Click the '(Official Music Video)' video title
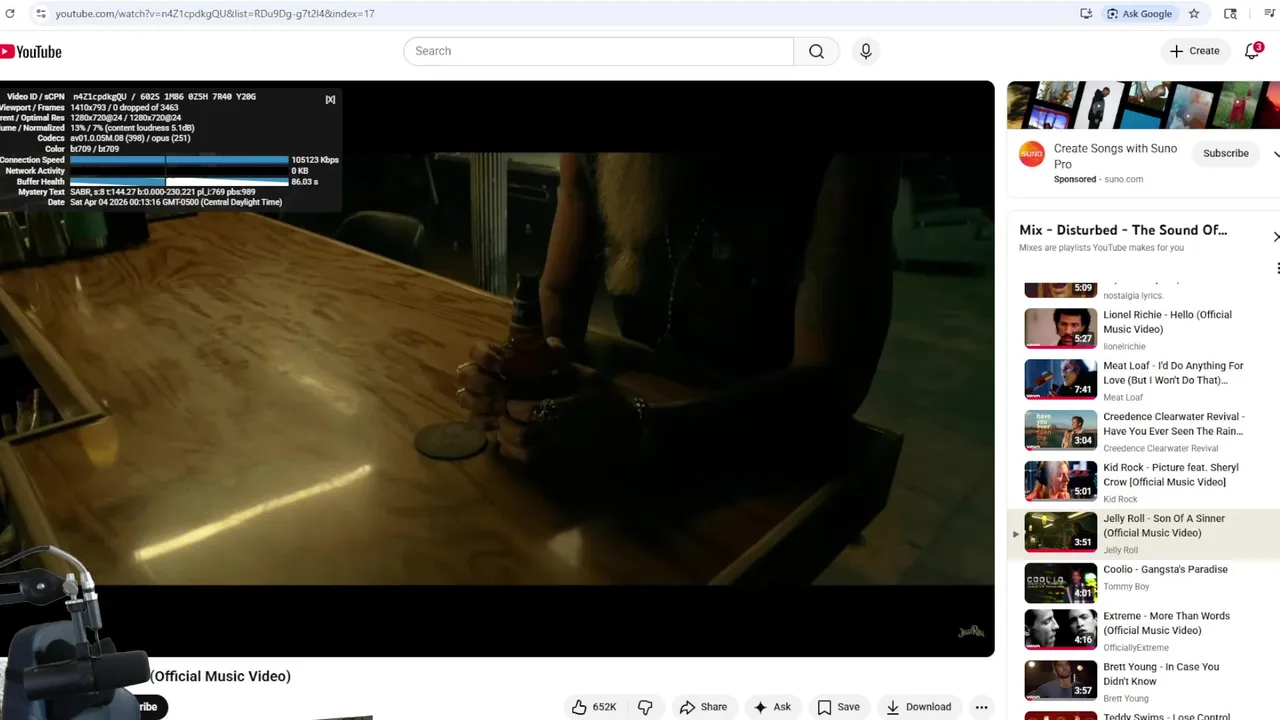The width and height of the screenshot is (1280, 720). (x=220, y=676)
